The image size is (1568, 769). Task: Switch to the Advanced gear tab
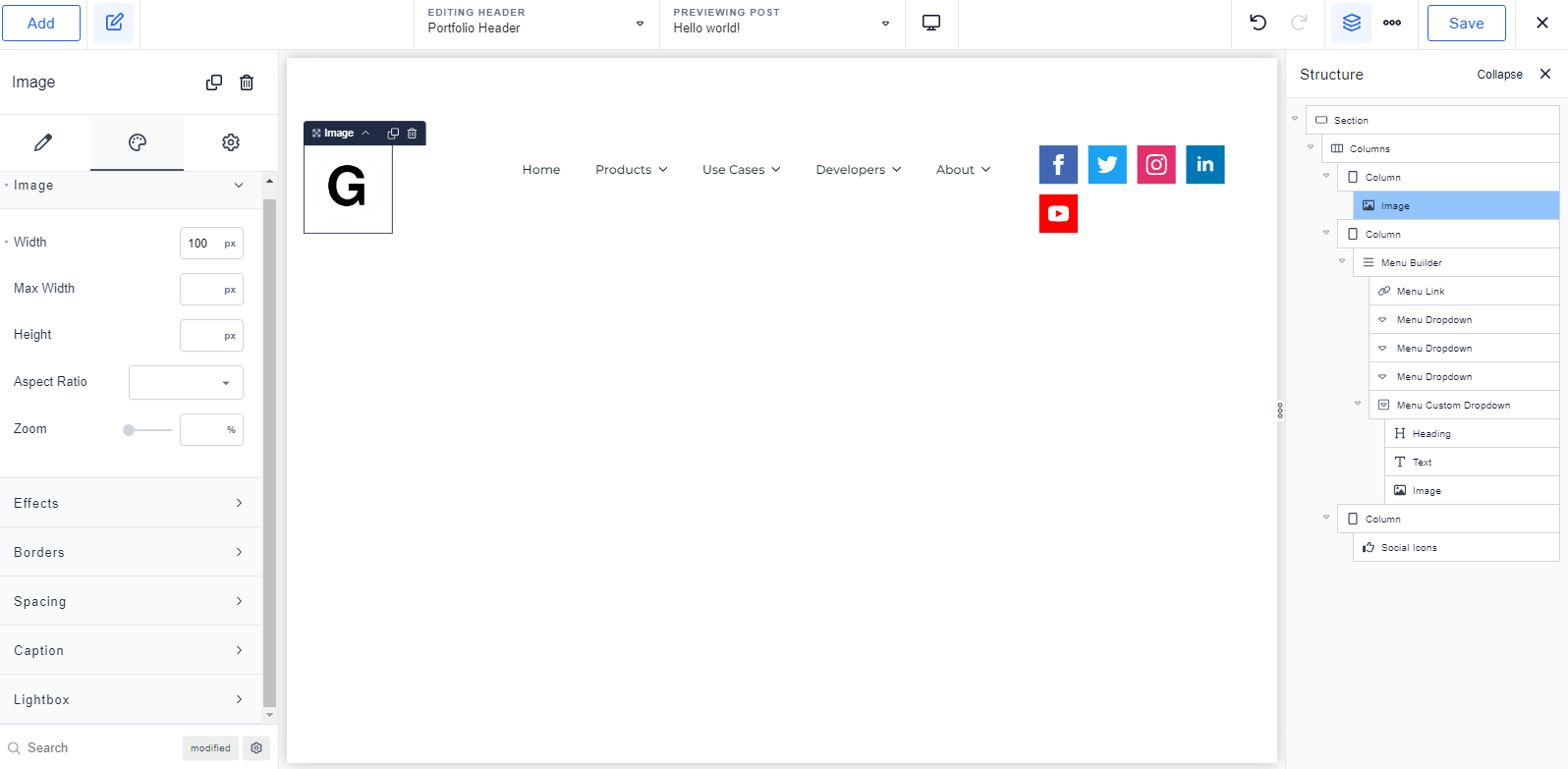click(231, 142)
